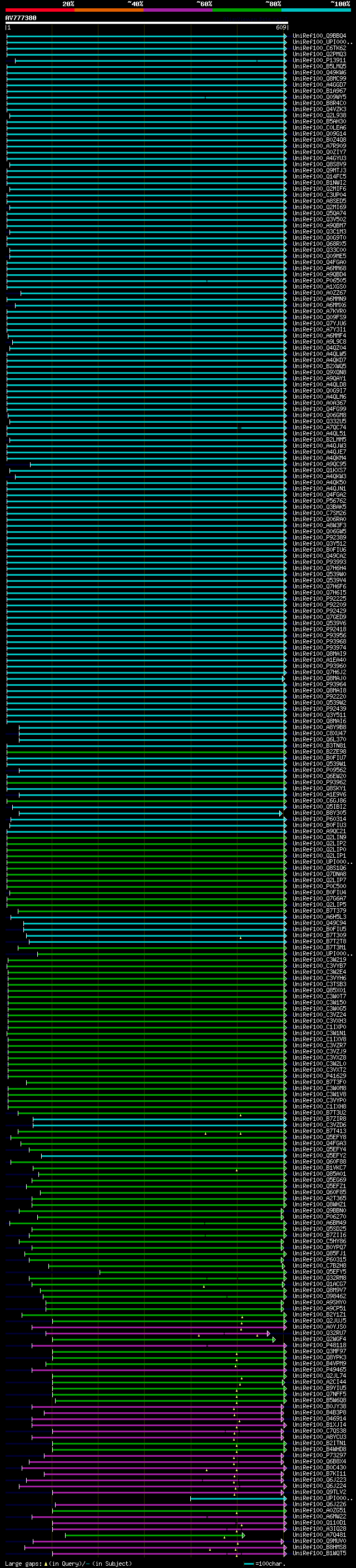Select the UniRef100_Q8S8V9 label

point(319,164)
